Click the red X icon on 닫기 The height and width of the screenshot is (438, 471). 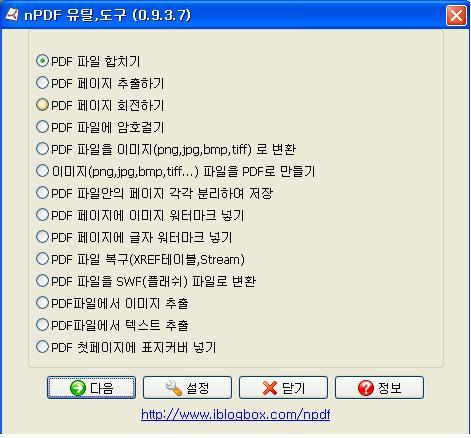tap(270, 388)
